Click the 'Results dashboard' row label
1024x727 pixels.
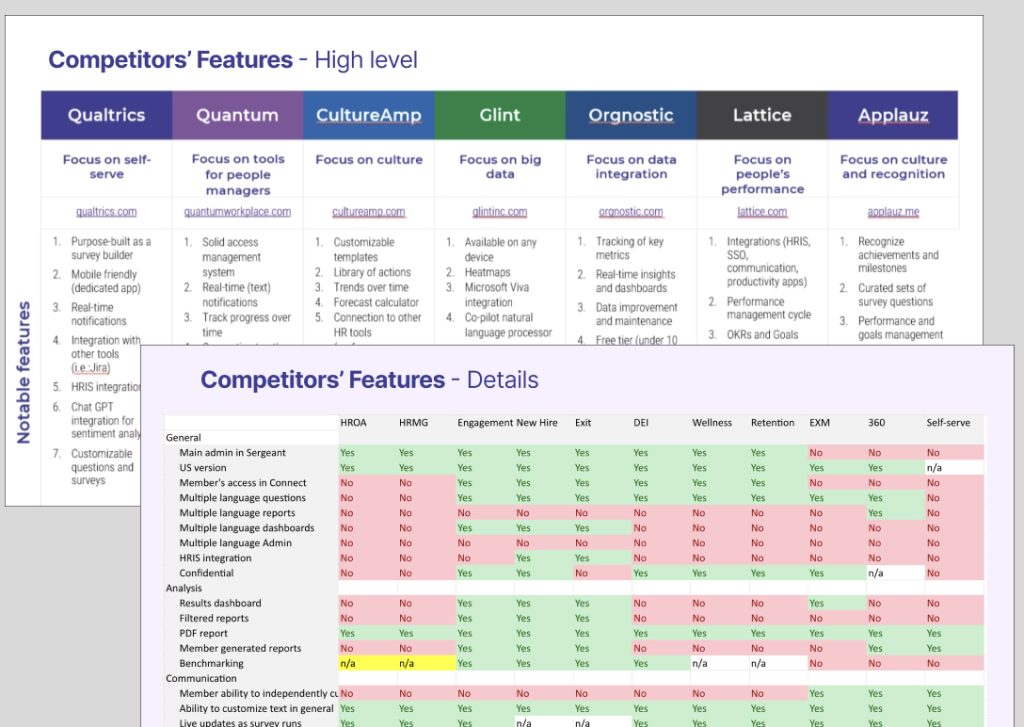(220, 603)
